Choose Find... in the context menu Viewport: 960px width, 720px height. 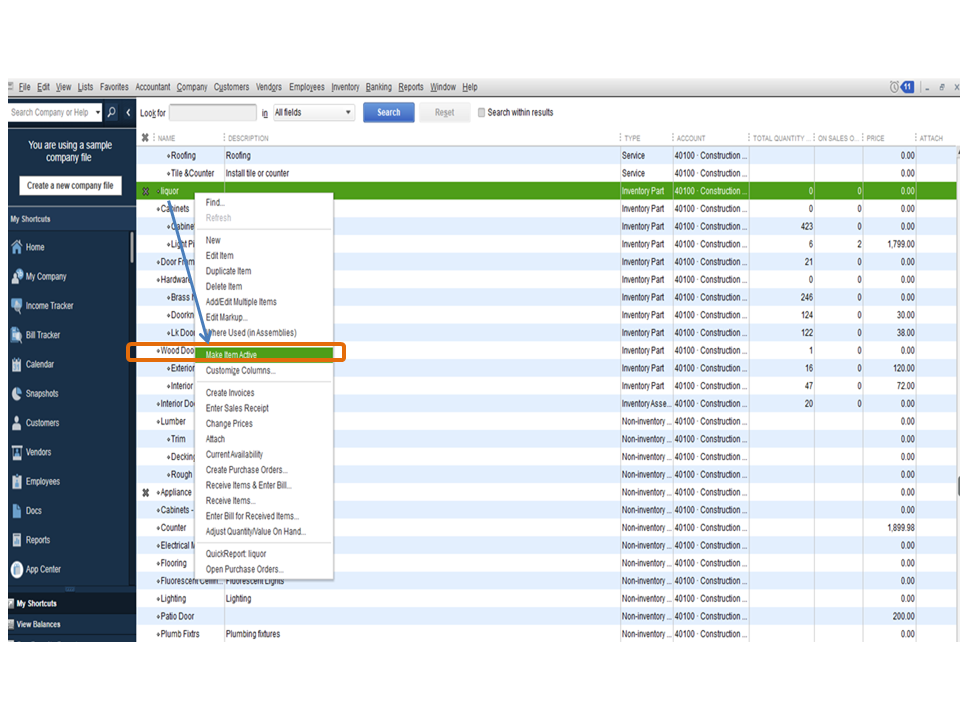pyautogui.click(x=216, y=202)
